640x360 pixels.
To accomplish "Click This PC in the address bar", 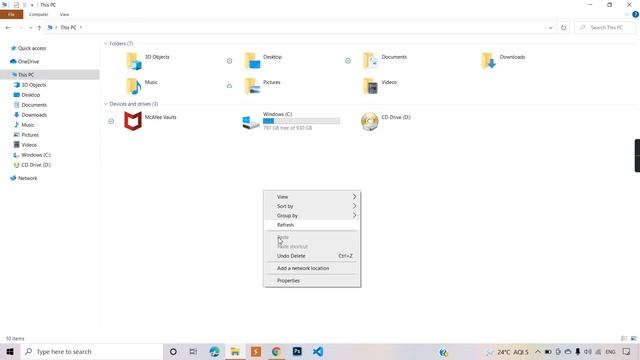I will (68, 27).
